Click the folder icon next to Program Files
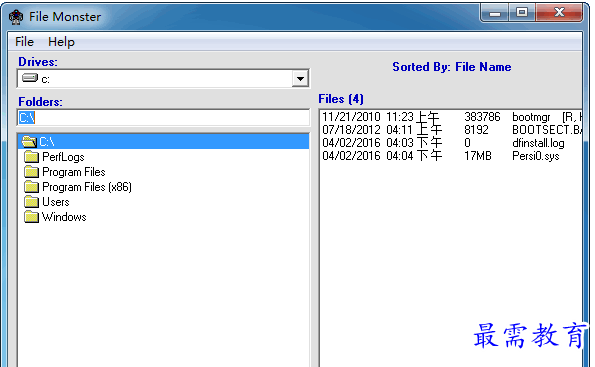The height and width of the screenshot is (367, 595). [x=31, y=172]
